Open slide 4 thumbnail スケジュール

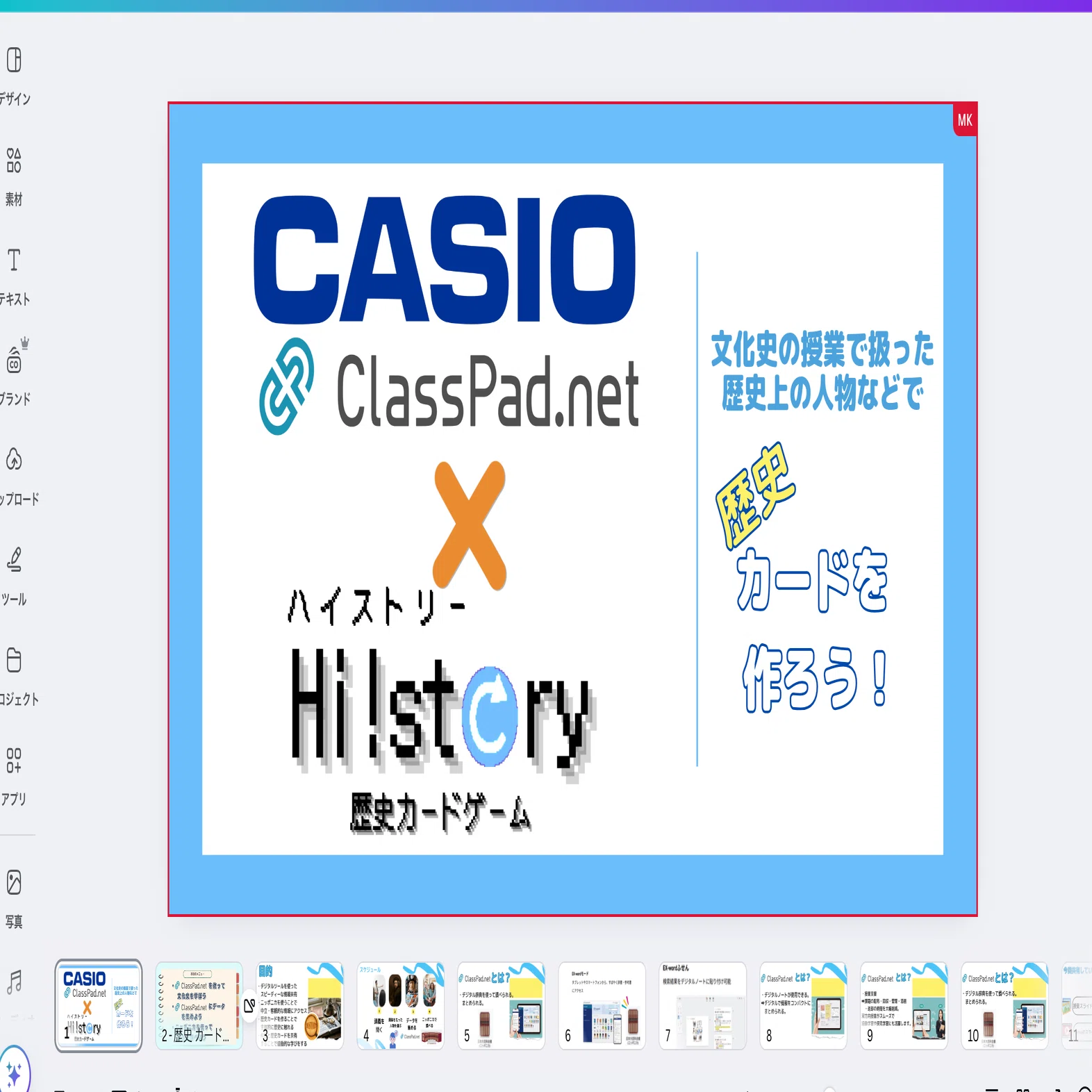pyautogui.click(x=401, y=1005)
